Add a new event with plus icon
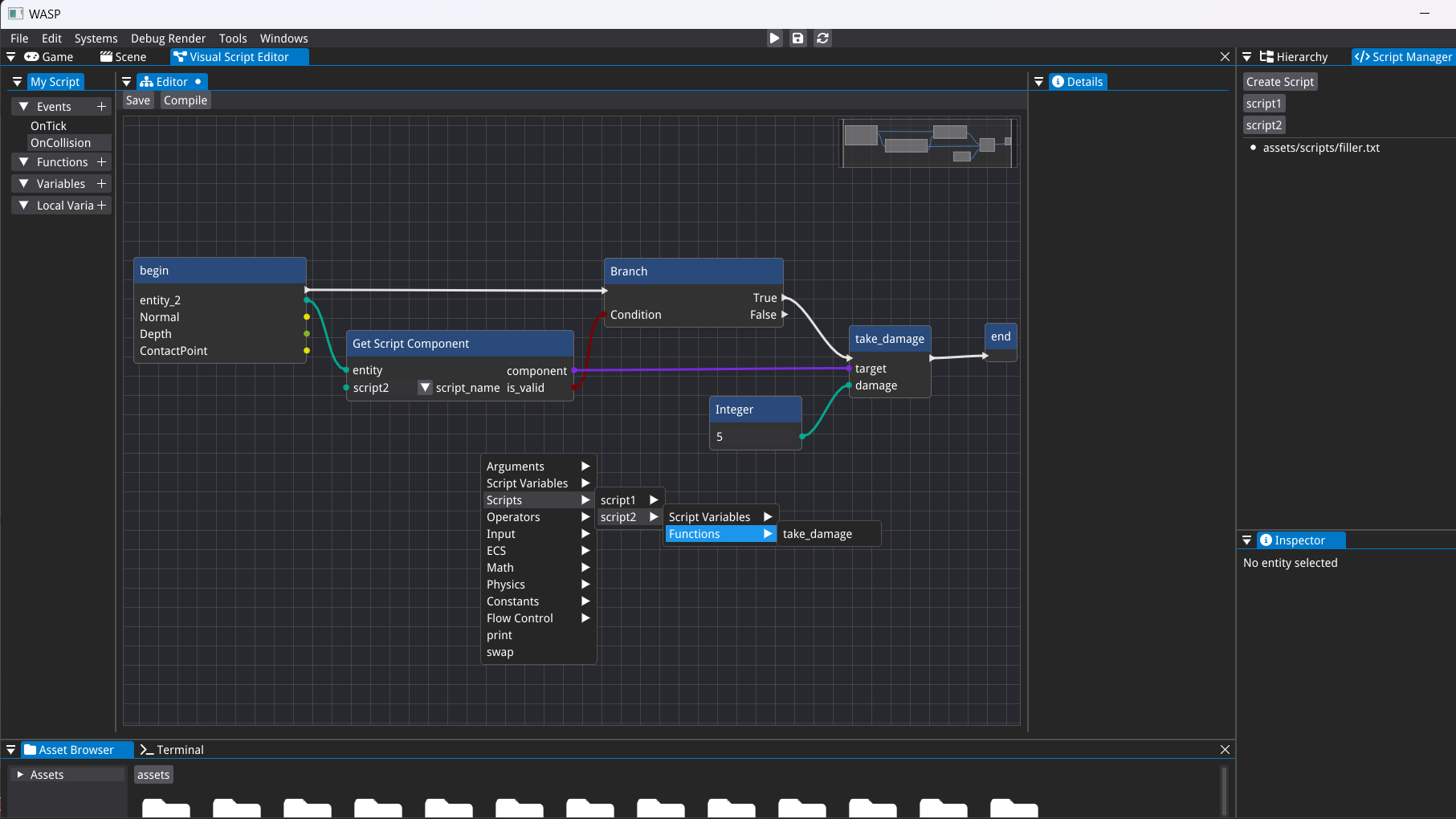 101,107
